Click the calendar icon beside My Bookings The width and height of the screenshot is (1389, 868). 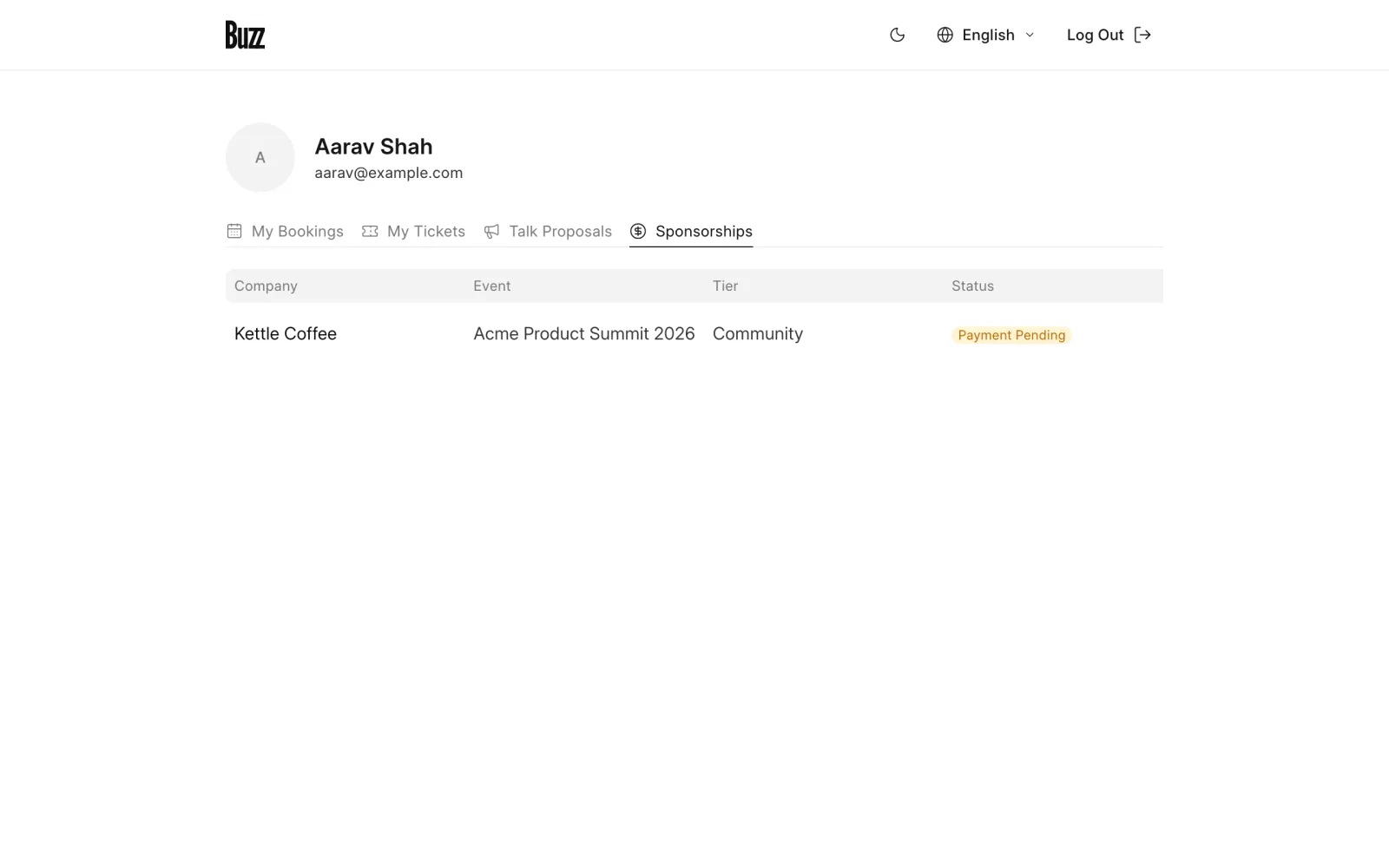pos(234,231)
